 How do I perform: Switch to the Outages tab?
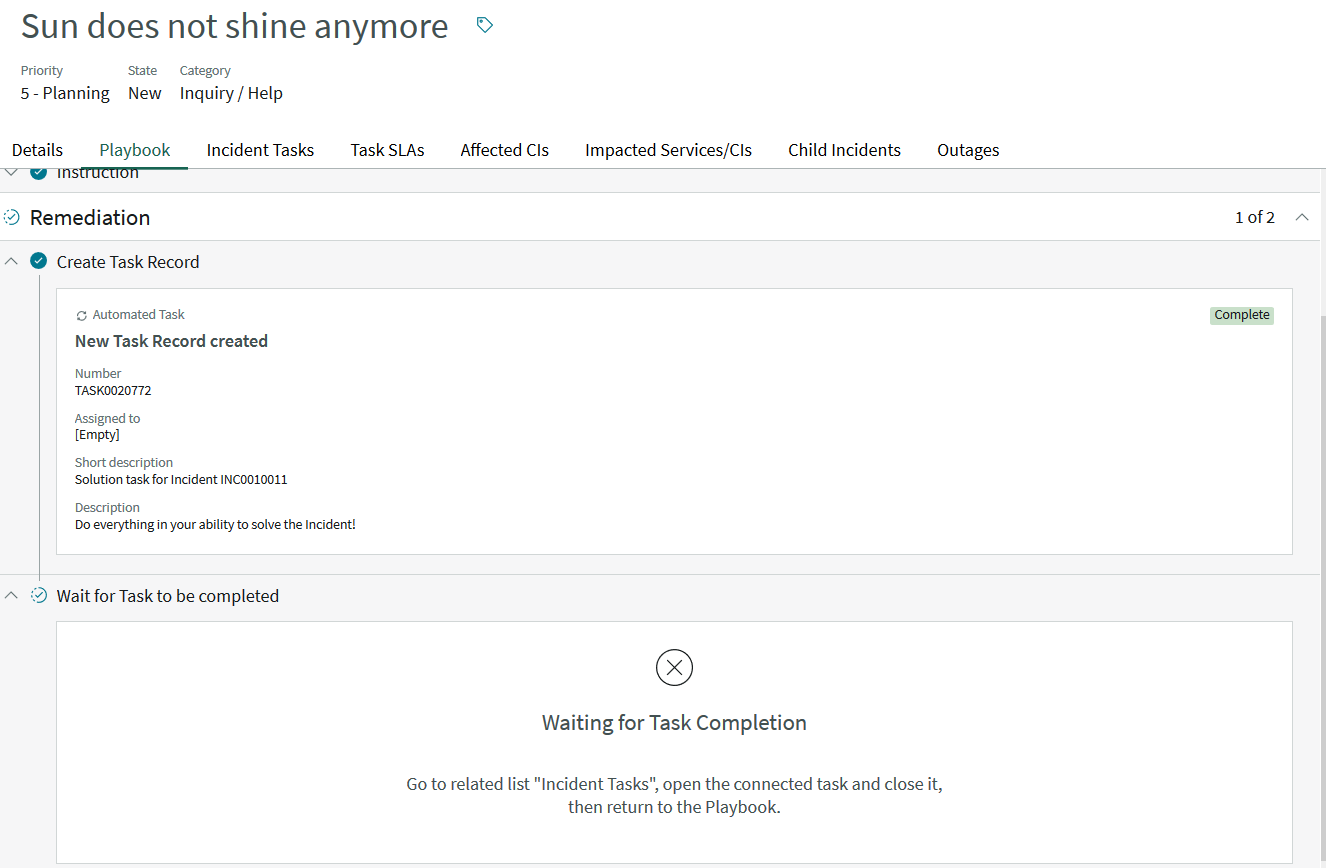967,150
